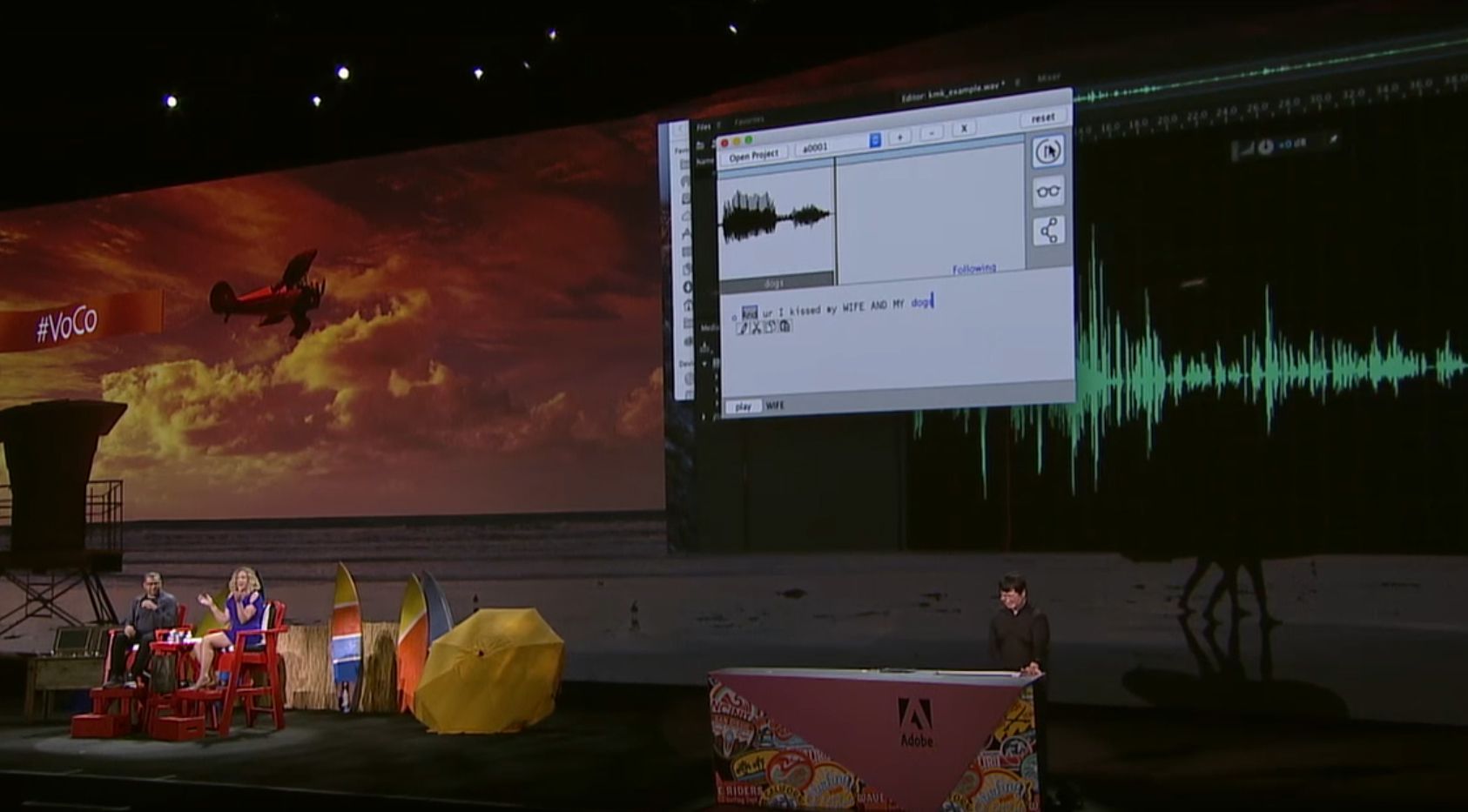1468x812 pixels.
Task: Click the copy icon under the transcript
Action: 770,326
